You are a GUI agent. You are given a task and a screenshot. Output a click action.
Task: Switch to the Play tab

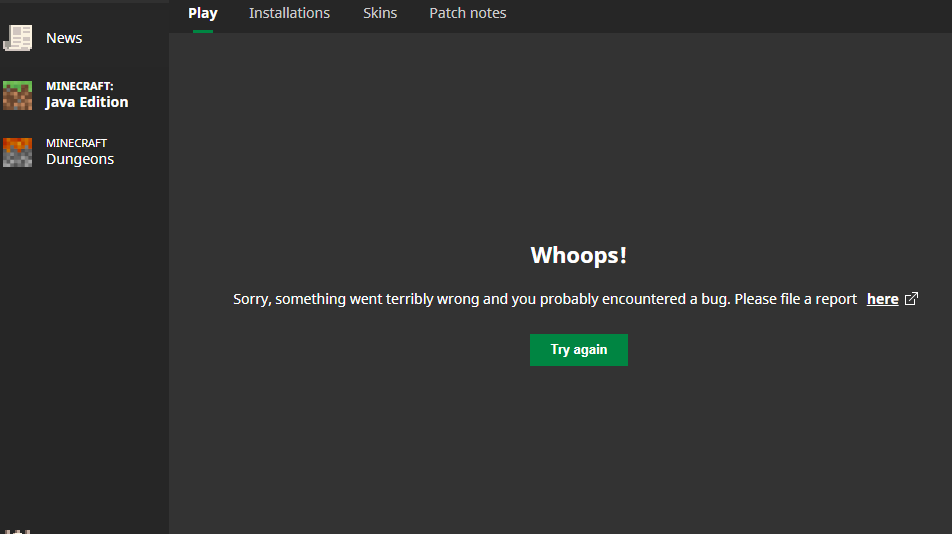[x=203, y=13]
